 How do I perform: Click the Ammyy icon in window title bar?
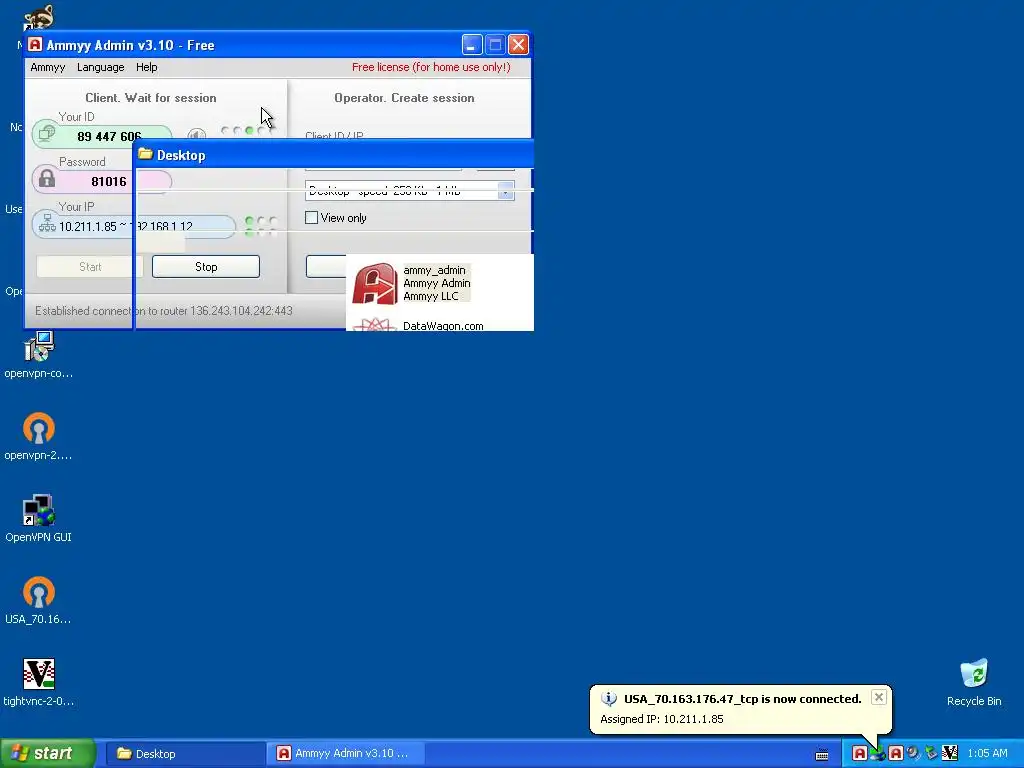35,44
